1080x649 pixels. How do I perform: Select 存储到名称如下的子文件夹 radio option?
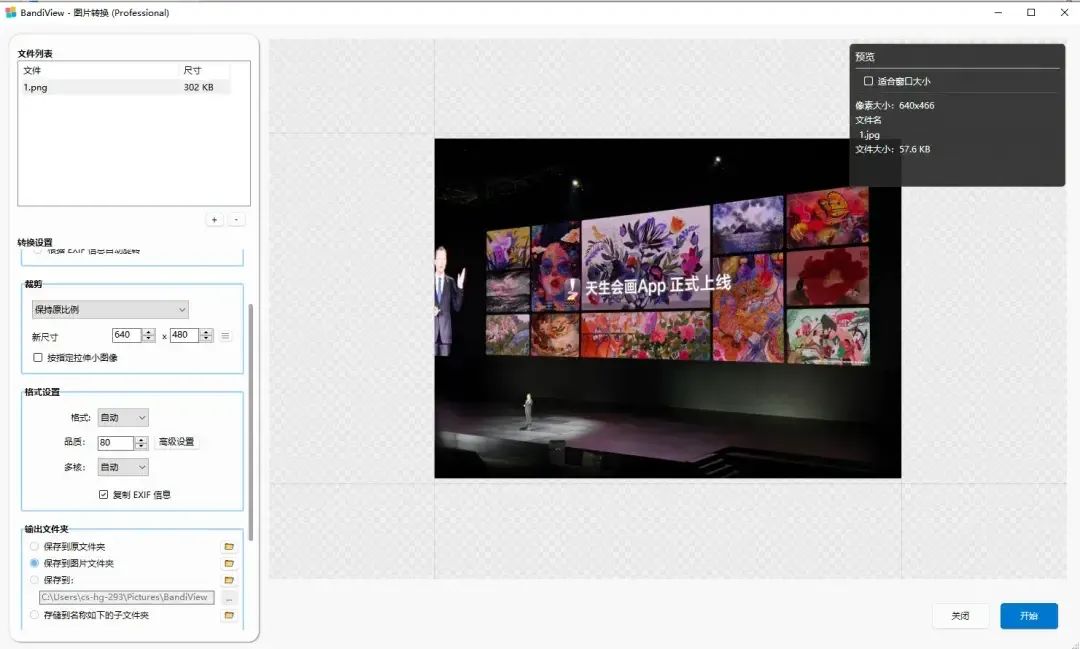pyautogui.click(x=34, y=615)
